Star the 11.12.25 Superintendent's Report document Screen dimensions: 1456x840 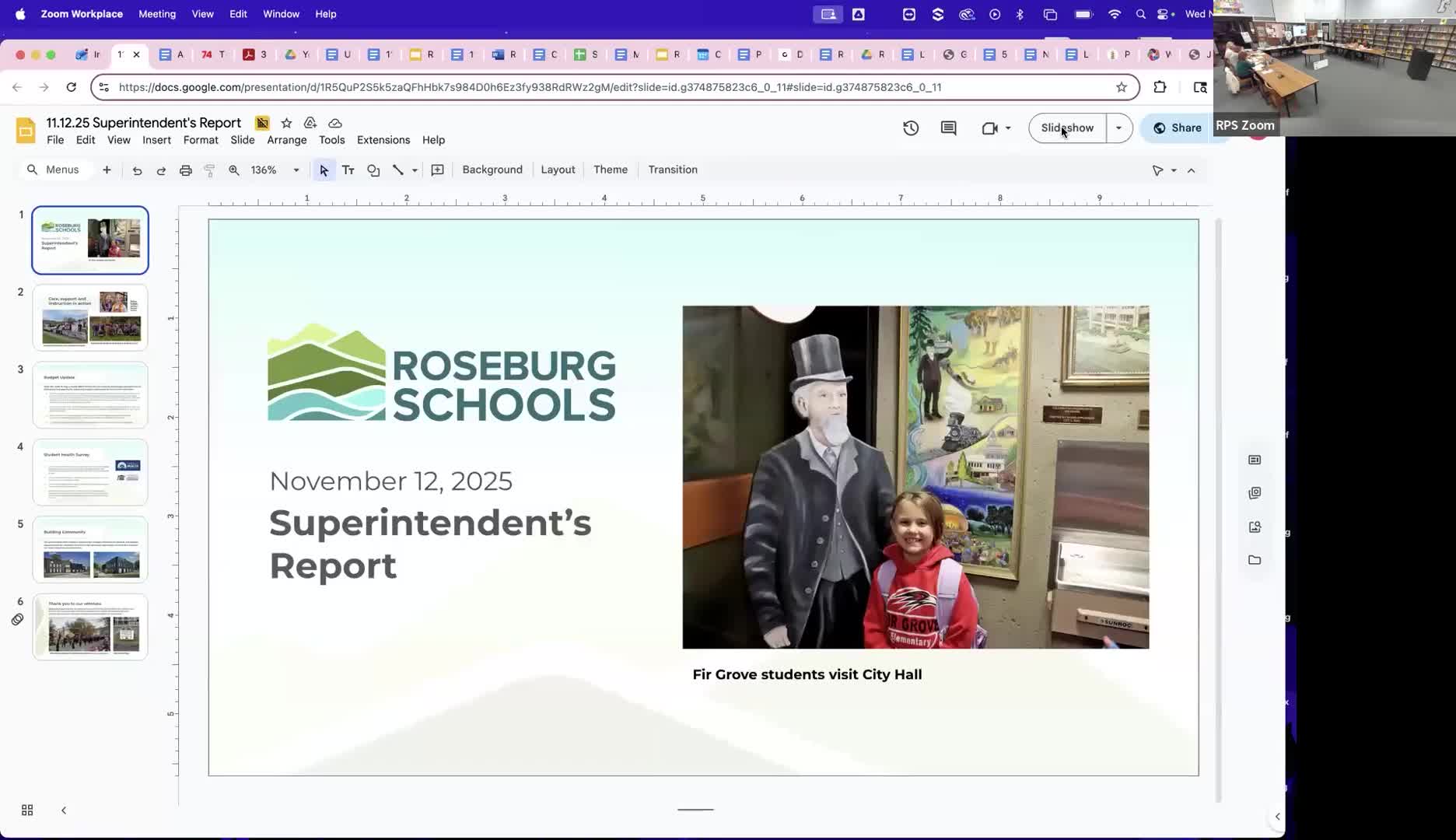tap(286, 123)
